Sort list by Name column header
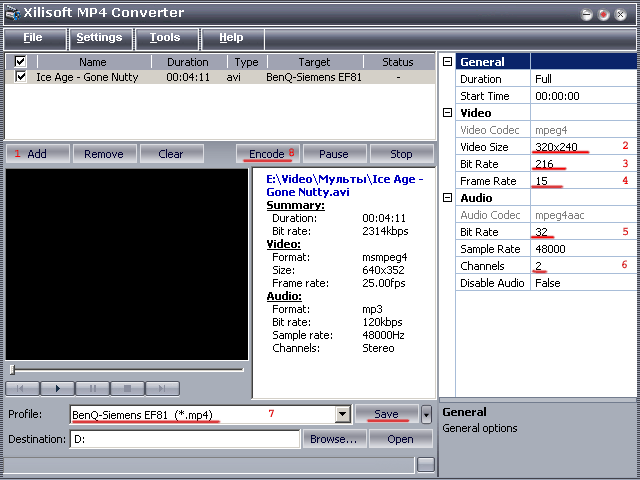This screenshot has height=480, width=640. [94, 62]
